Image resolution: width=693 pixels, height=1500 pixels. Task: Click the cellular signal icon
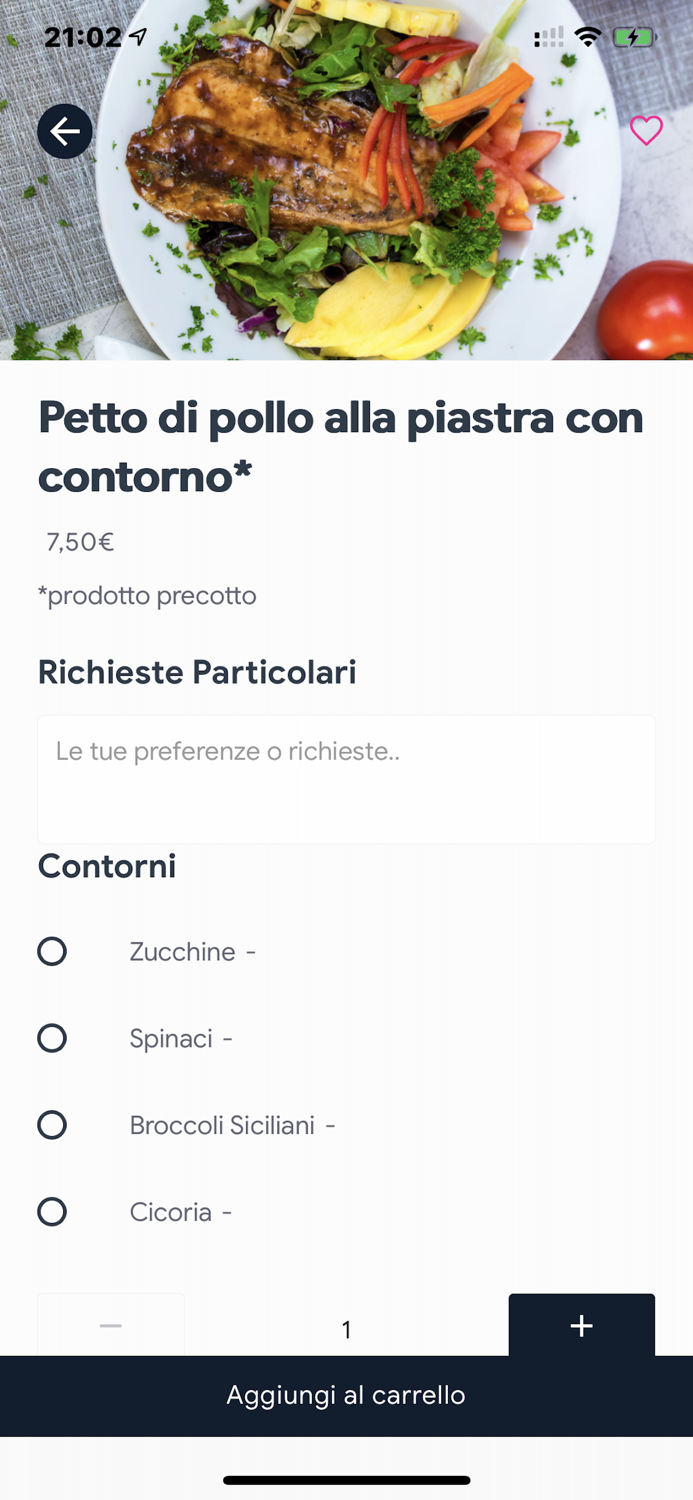pyautogui.click(x=549, y=36)
